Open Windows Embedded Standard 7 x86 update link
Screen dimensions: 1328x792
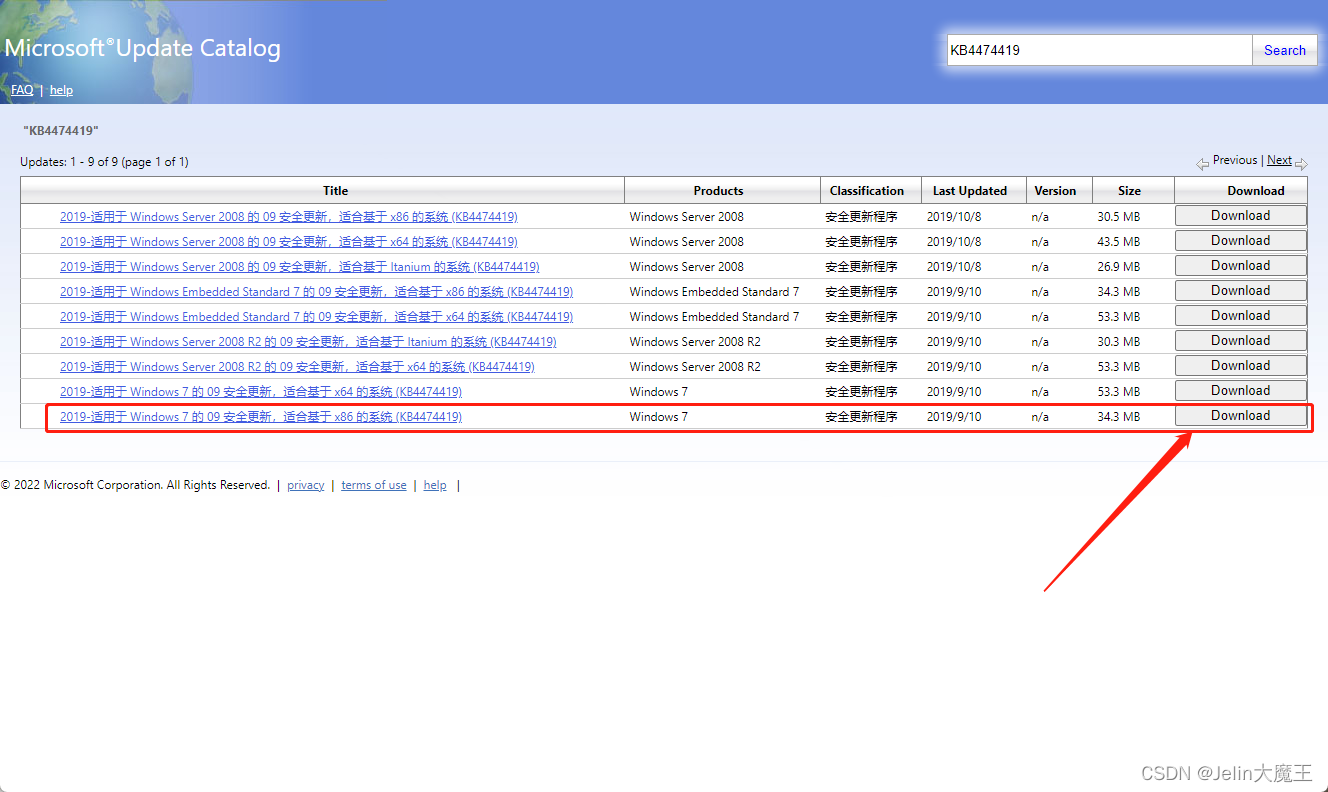point(316,292)
